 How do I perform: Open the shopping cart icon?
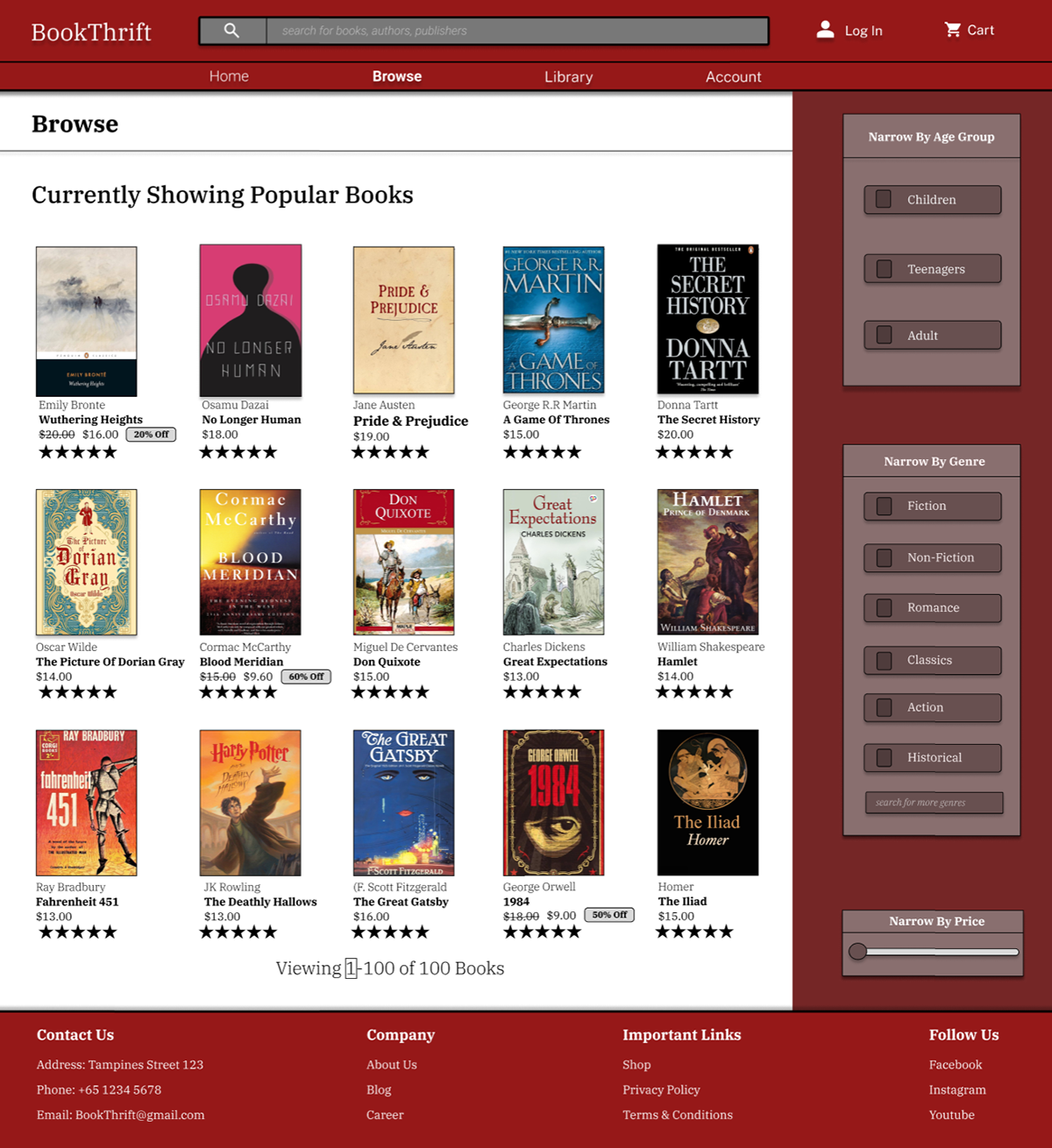952,30
